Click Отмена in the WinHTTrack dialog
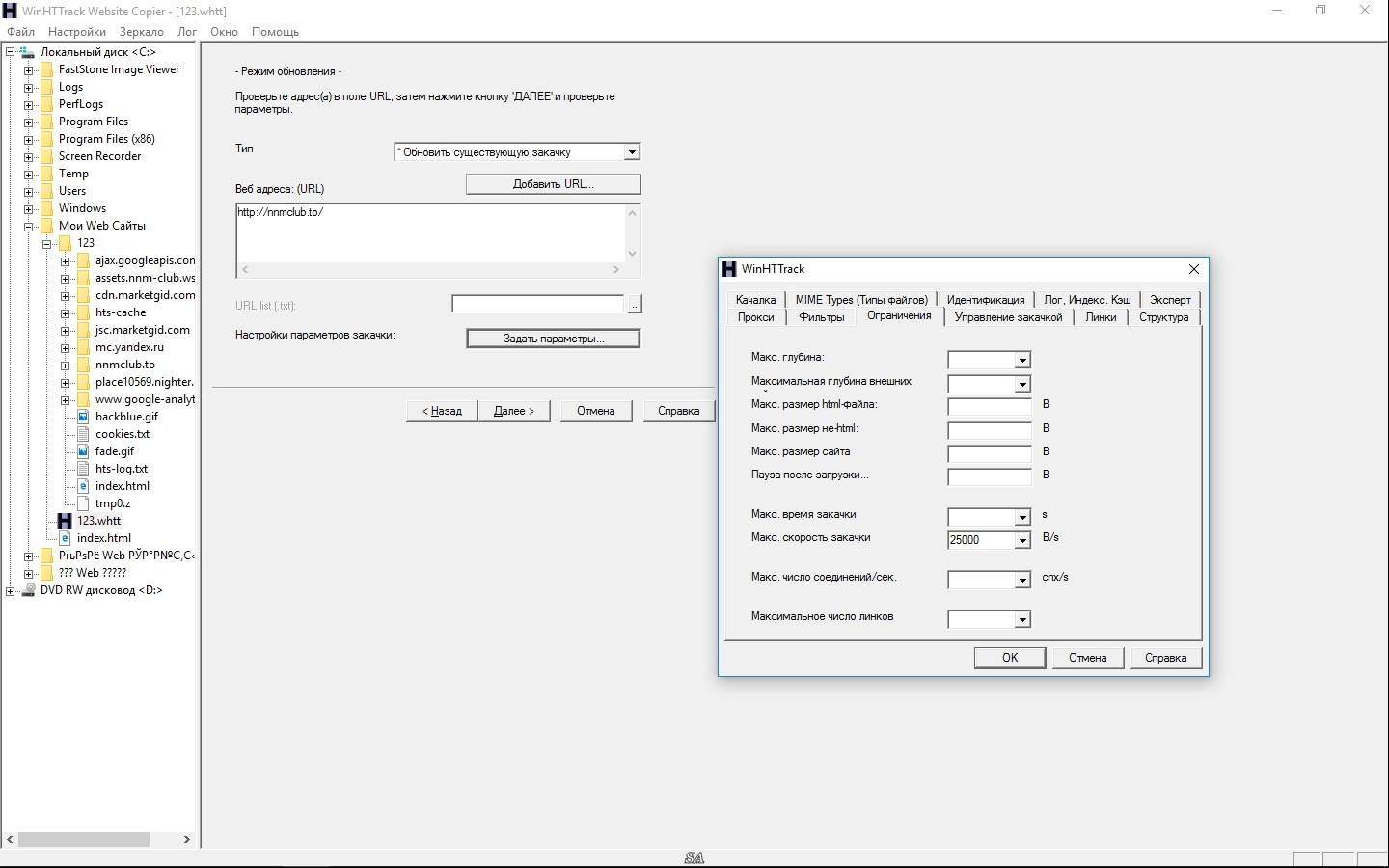Image resolution: width=1389 pixels, height=868 pixels. tap(1088, 658)
